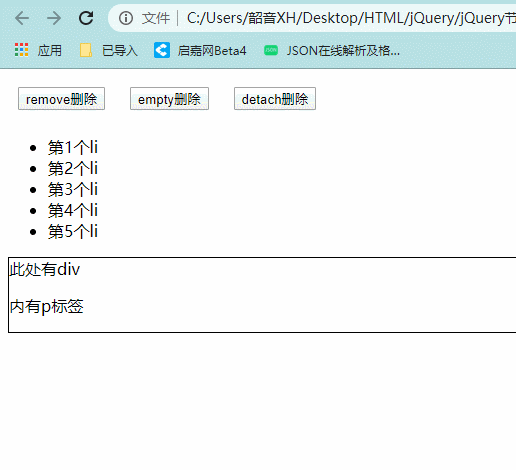Screen dimensions: 516x470
Task: Open the 已导入 bookmarks folder icon
Action: 86,50
